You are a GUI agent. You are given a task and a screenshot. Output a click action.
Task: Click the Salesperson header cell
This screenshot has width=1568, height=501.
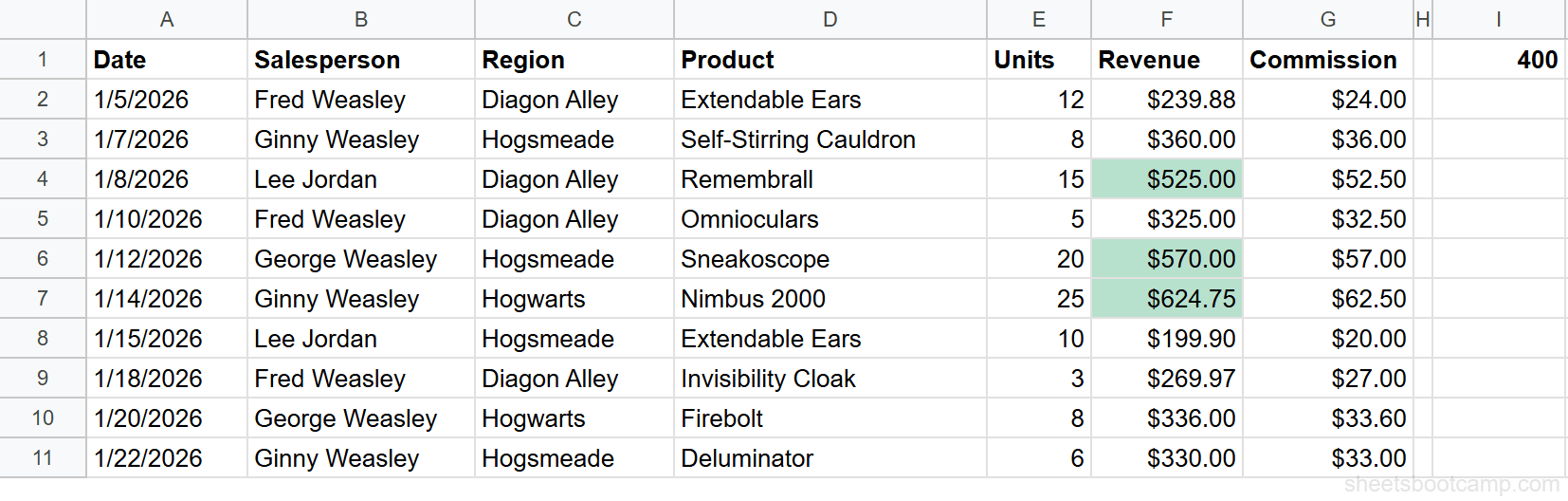tap(361, 60)
